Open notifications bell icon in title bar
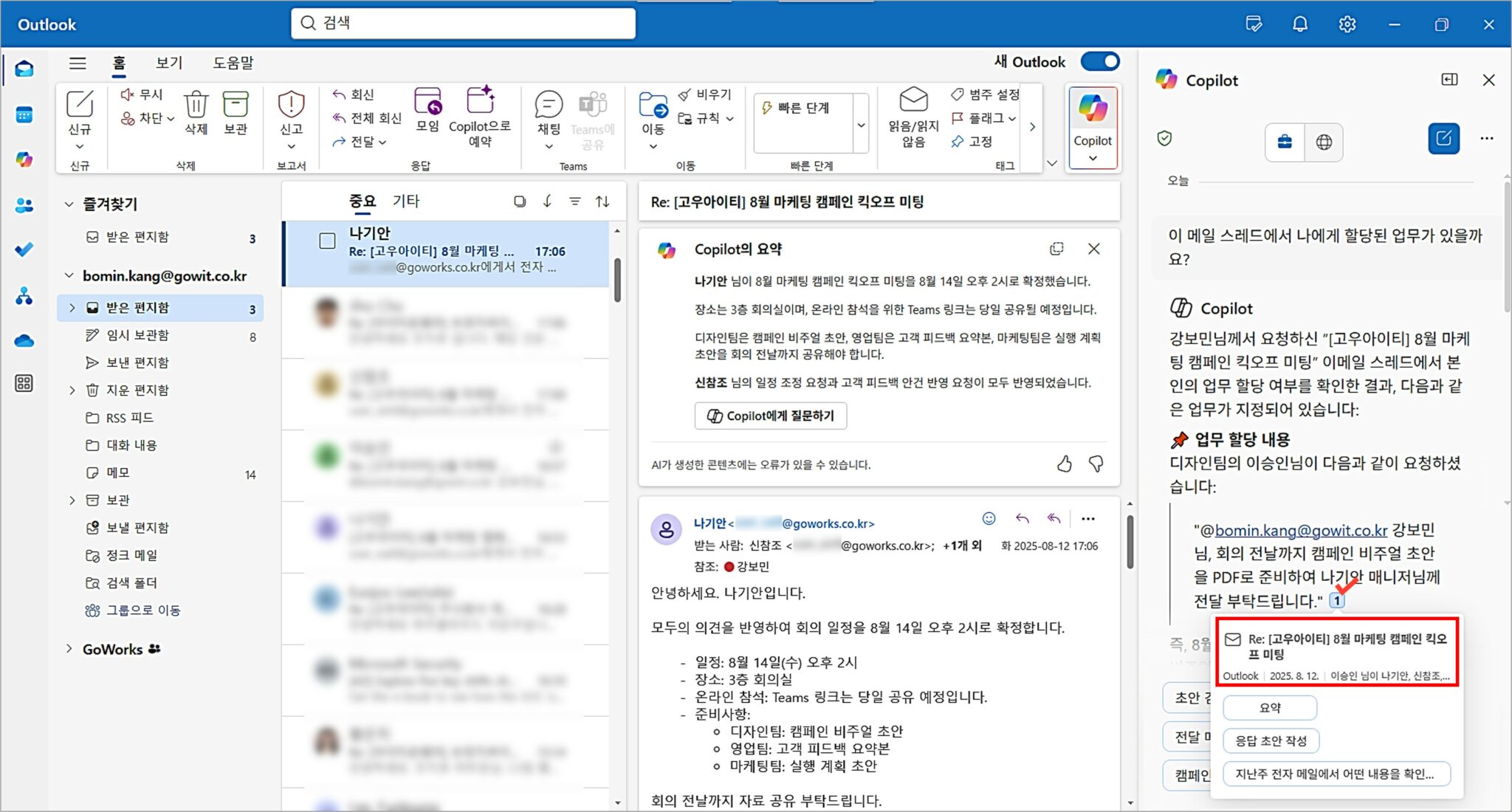1512x812 pixels. [1300, 24]
